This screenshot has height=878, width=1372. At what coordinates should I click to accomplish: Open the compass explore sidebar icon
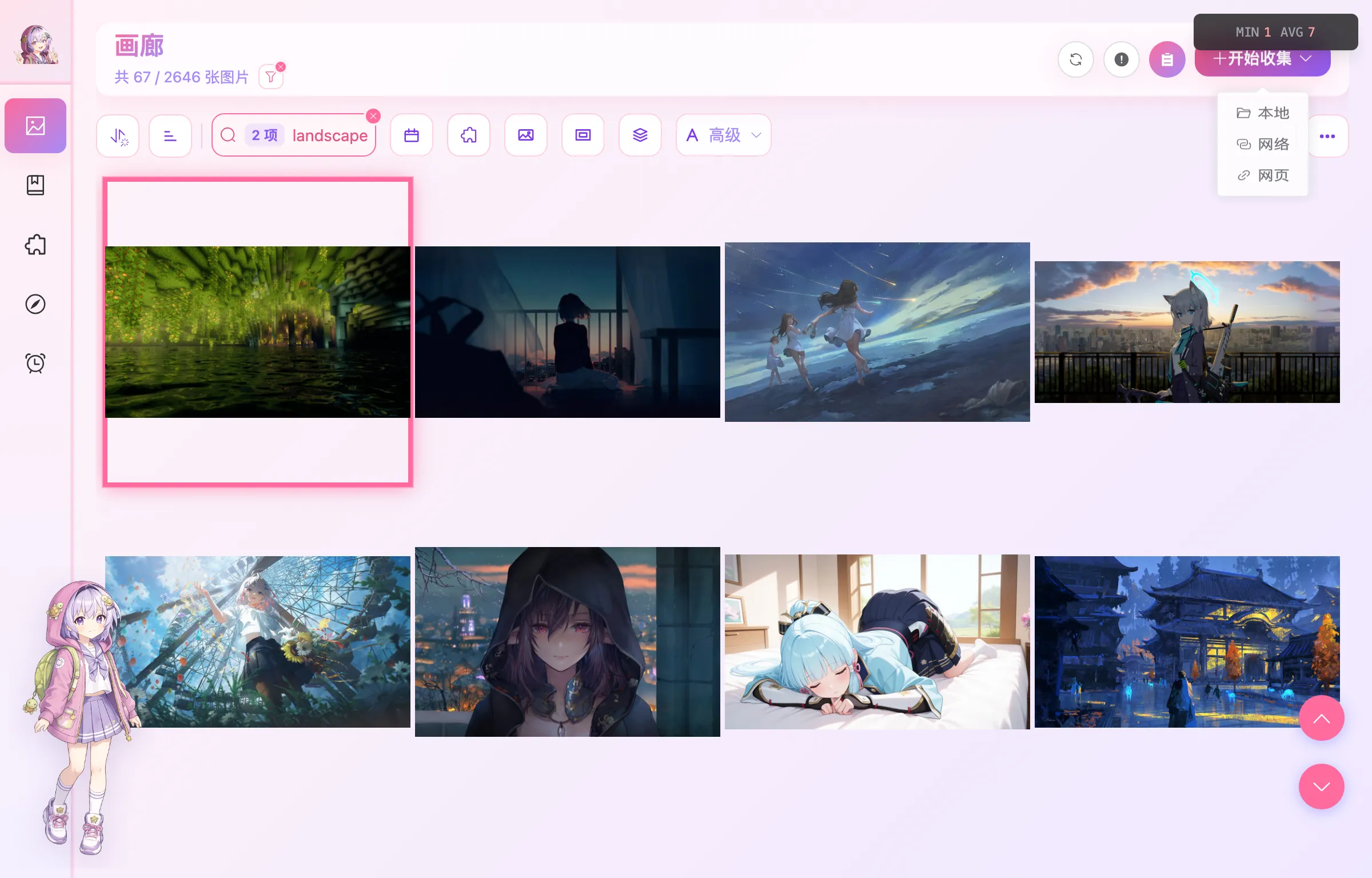coord(35,304)
